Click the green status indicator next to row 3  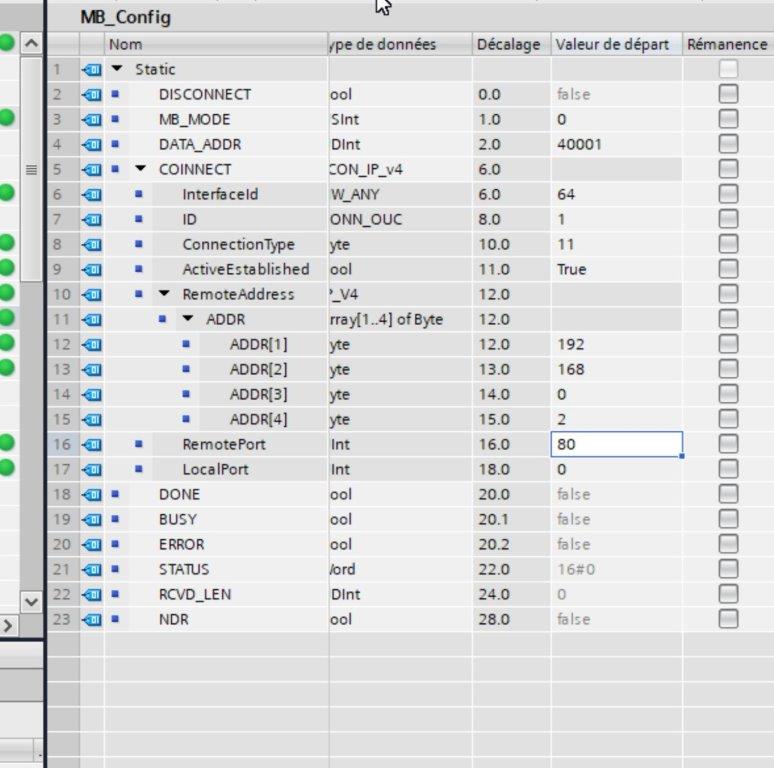tap(8, 119)
